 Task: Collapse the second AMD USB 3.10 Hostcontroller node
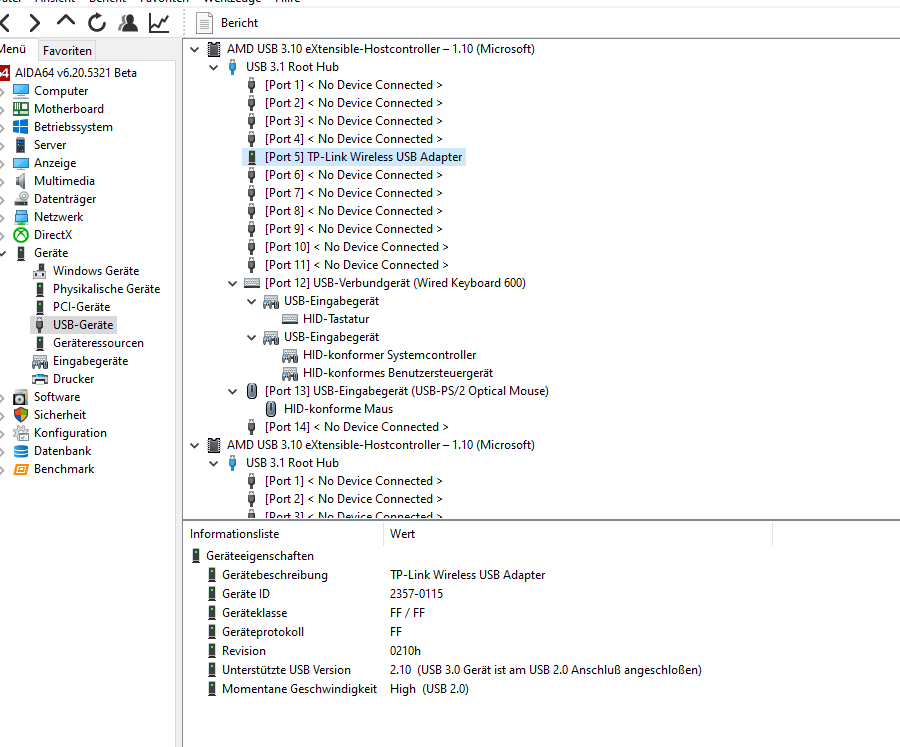195,446
